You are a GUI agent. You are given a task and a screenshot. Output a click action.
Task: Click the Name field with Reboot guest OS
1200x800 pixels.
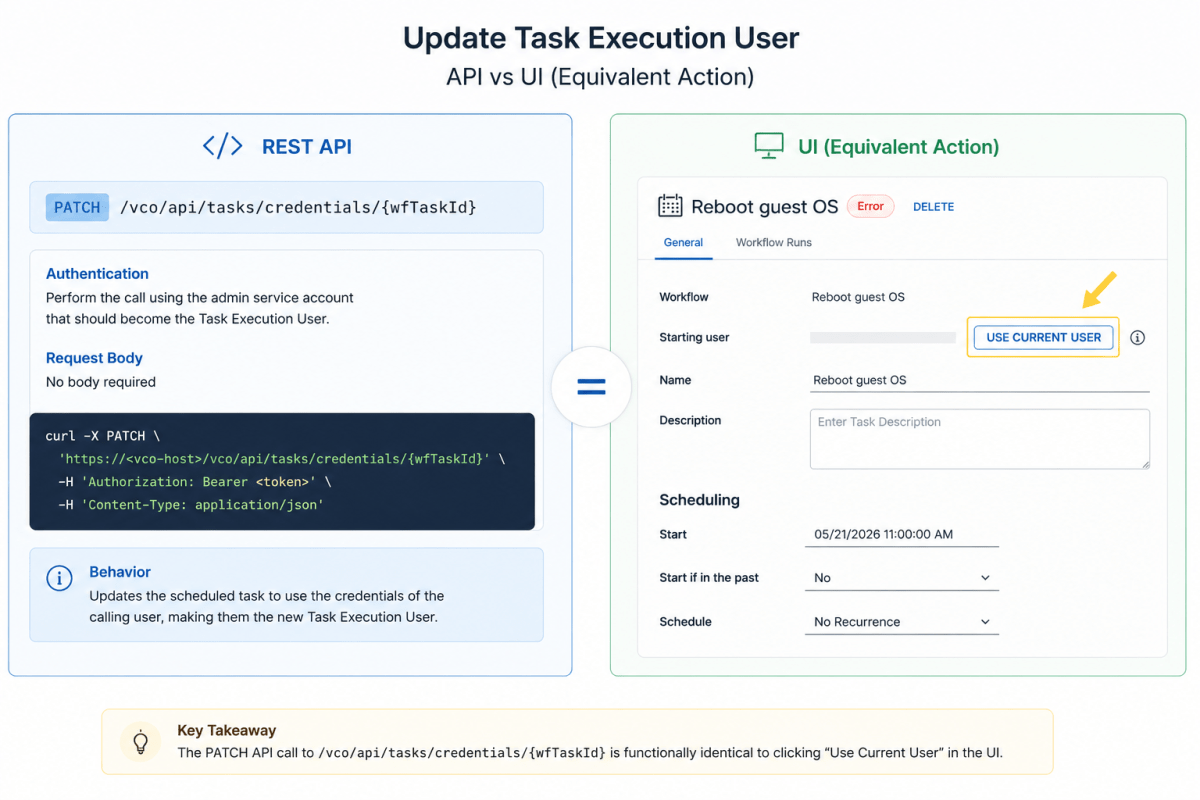tap(979, 380)
